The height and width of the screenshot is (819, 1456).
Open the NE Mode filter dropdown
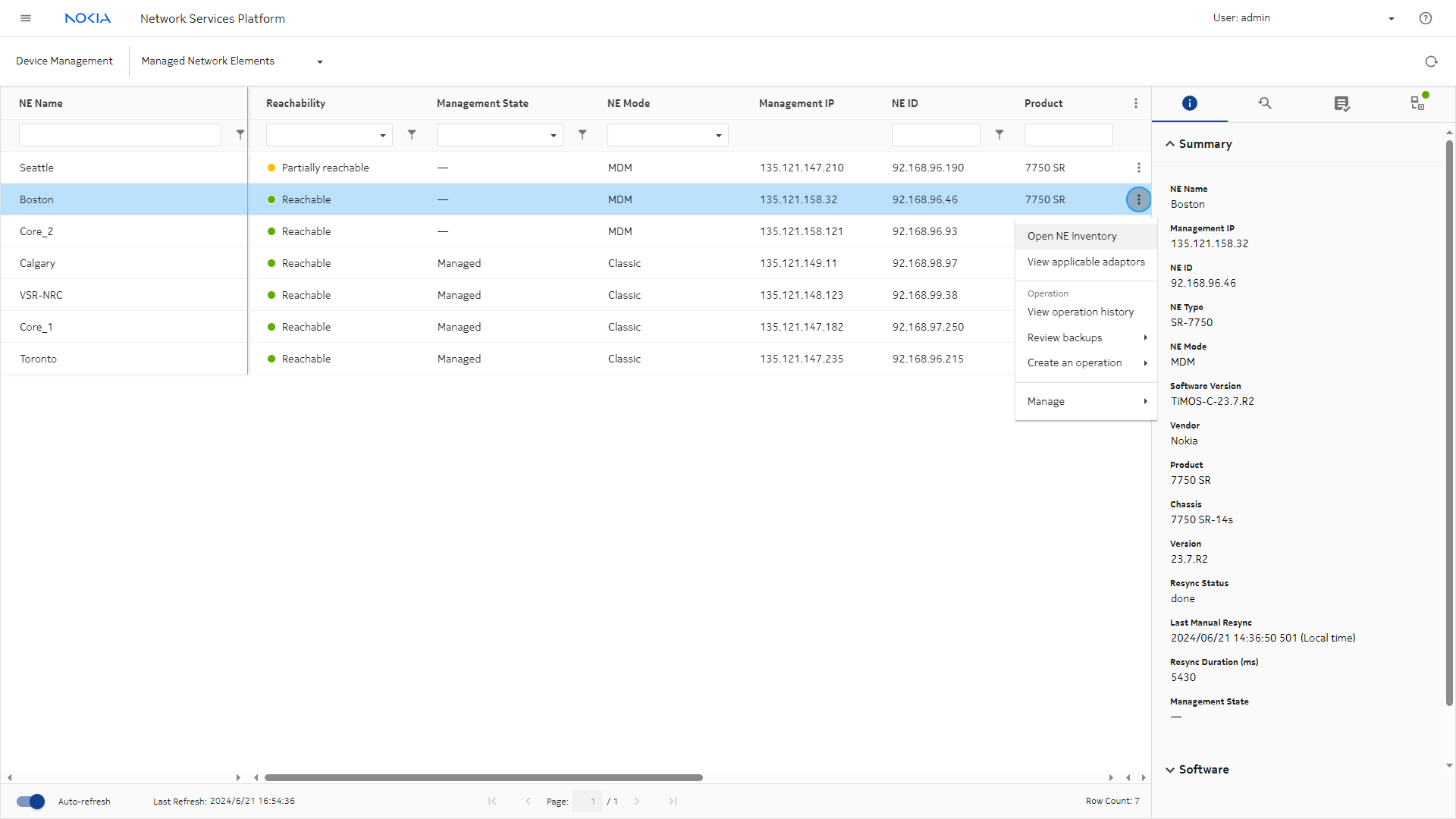(667, 135)
